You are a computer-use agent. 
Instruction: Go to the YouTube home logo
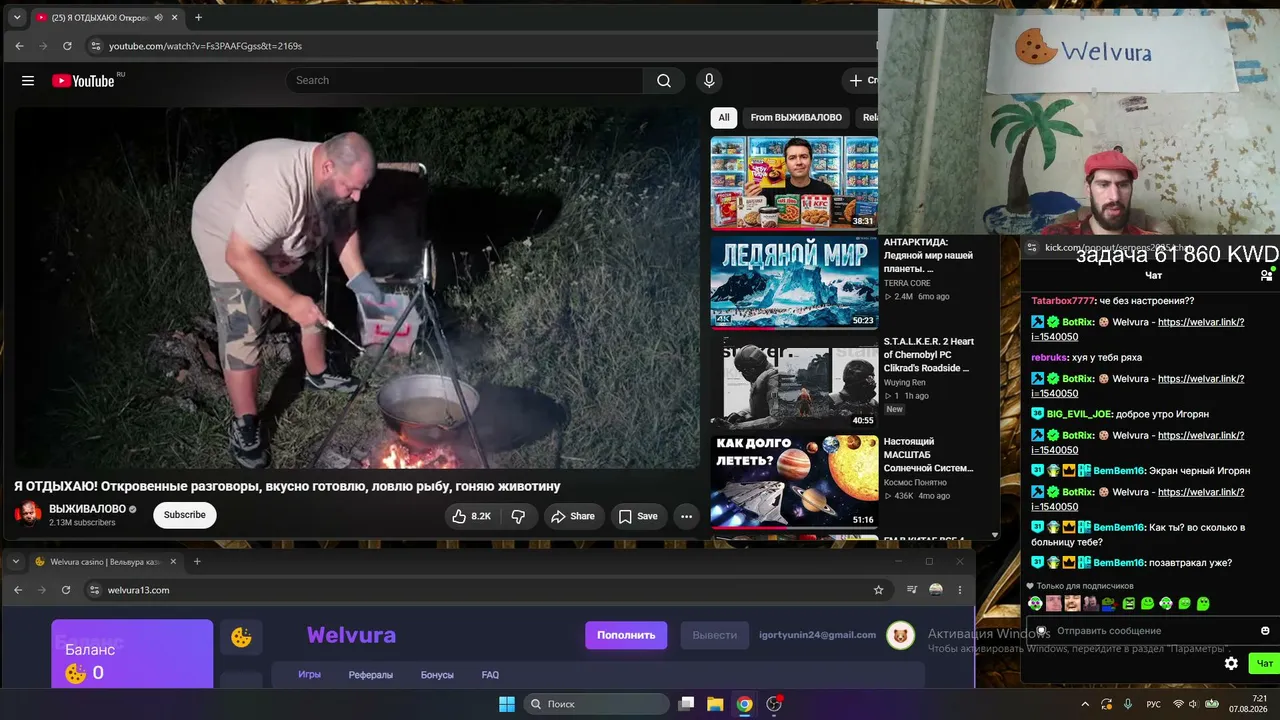coord(83,81)
